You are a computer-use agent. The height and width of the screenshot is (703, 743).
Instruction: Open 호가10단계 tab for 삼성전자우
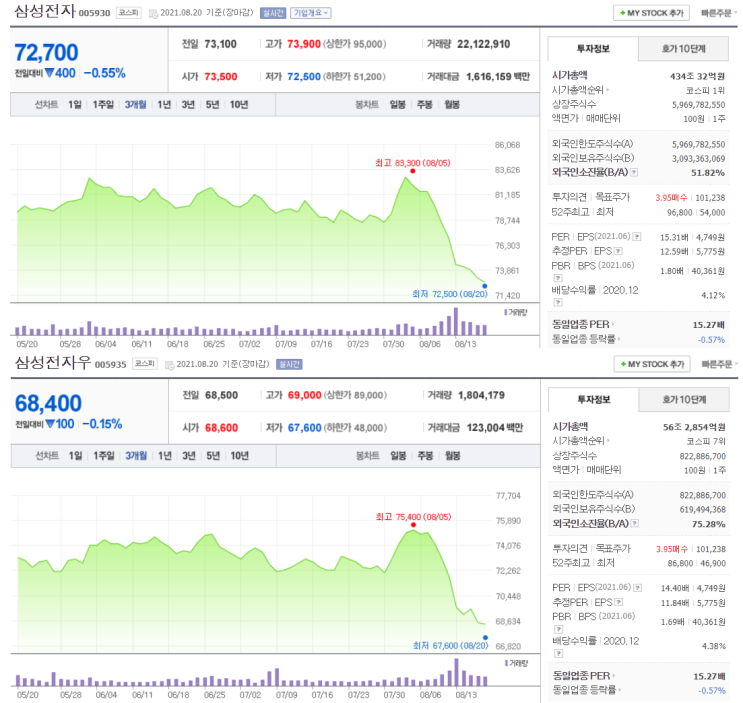tap(684, 400)
